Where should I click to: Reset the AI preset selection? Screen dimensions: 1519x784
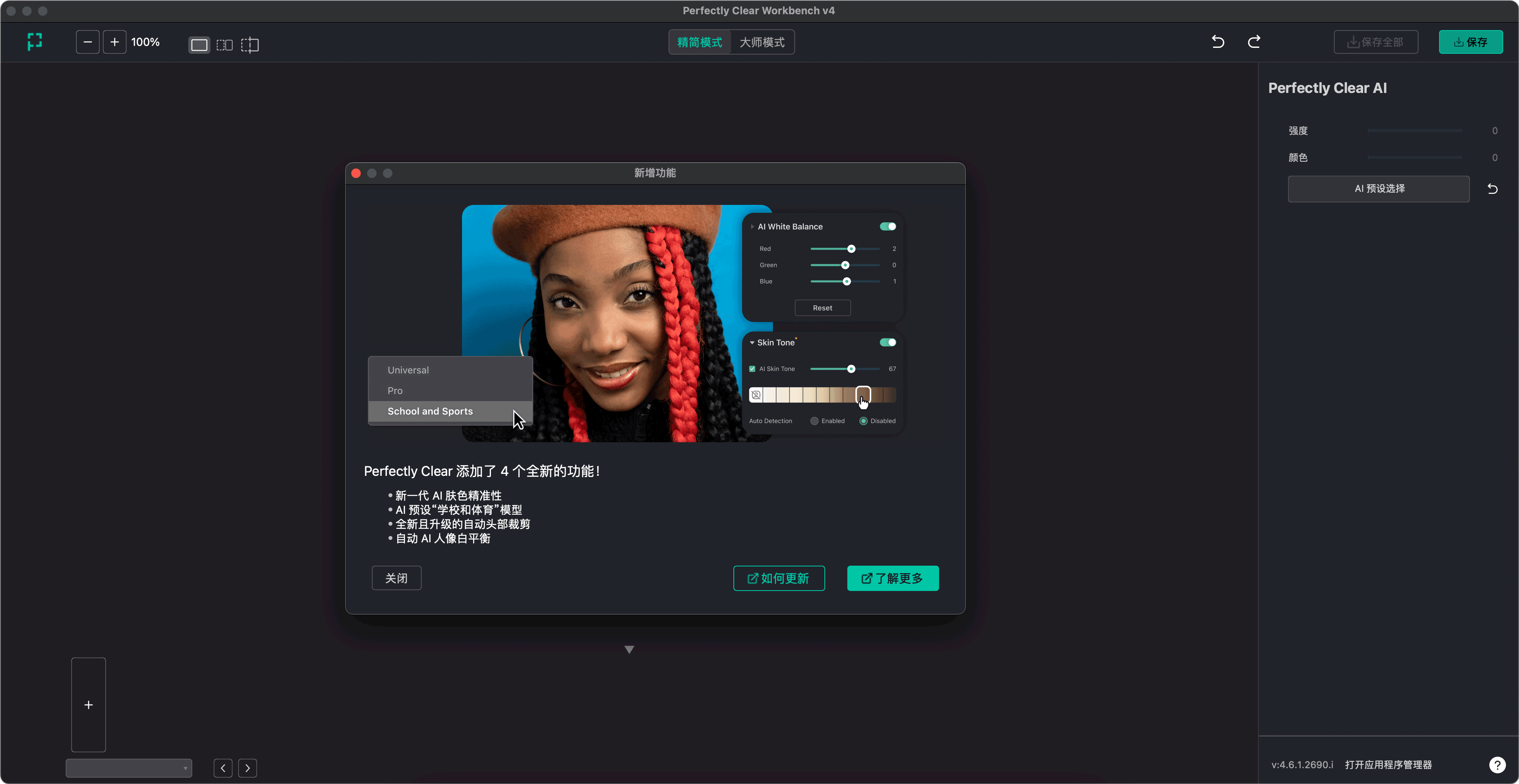[x=1492, y=189]
